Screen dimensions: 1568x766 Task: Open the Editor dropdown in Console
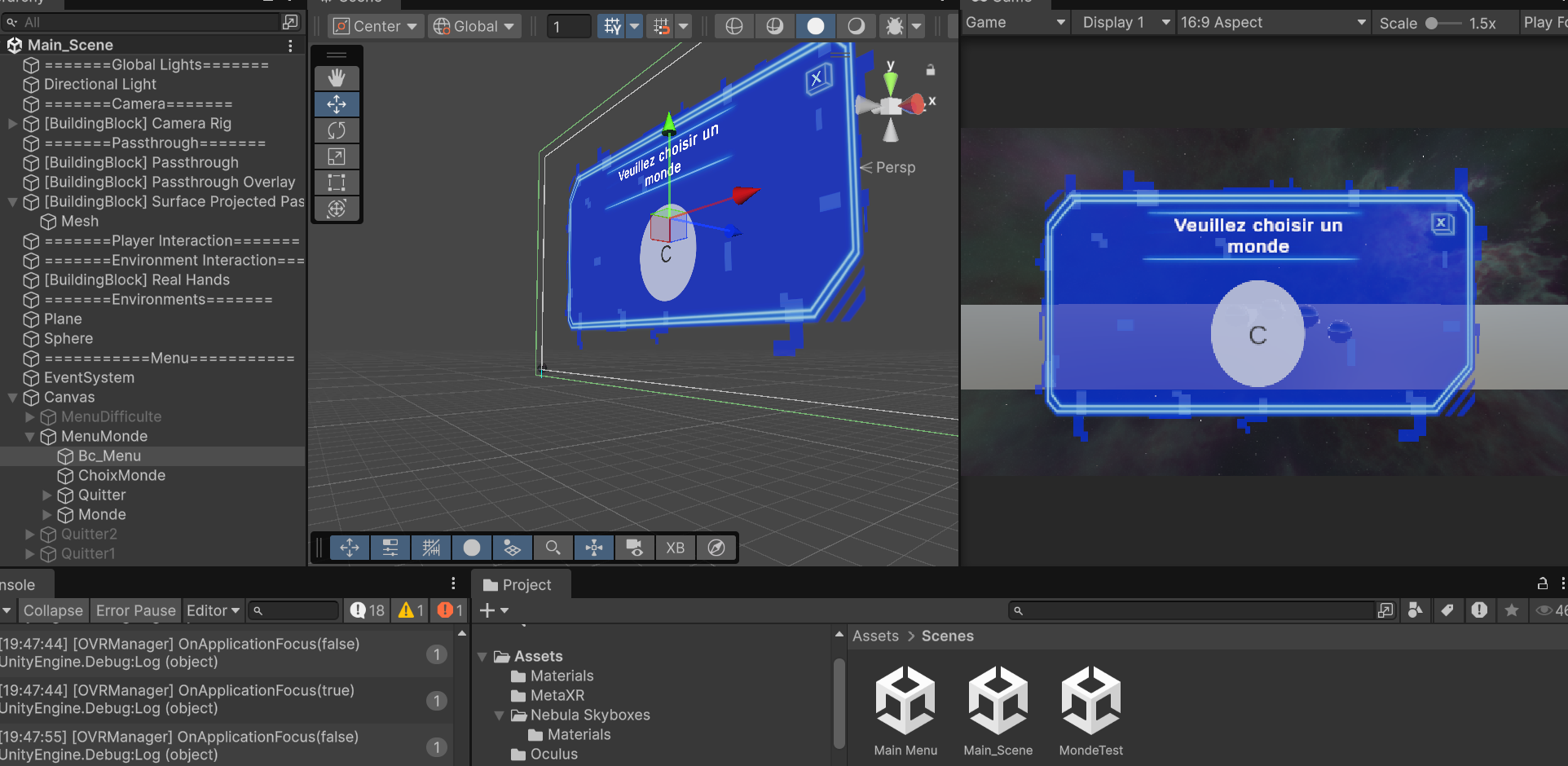pos(213,610)
